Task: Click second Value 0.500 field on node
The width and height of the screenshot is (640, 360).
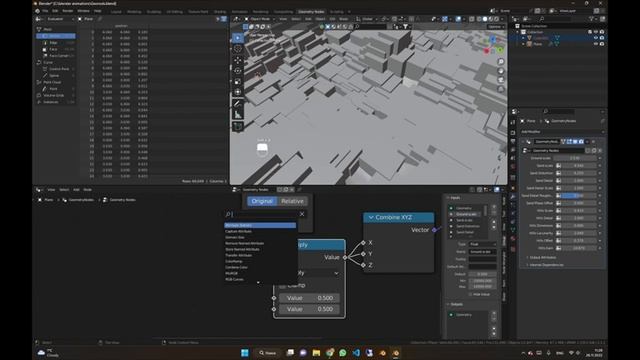Action: point(310,309)
